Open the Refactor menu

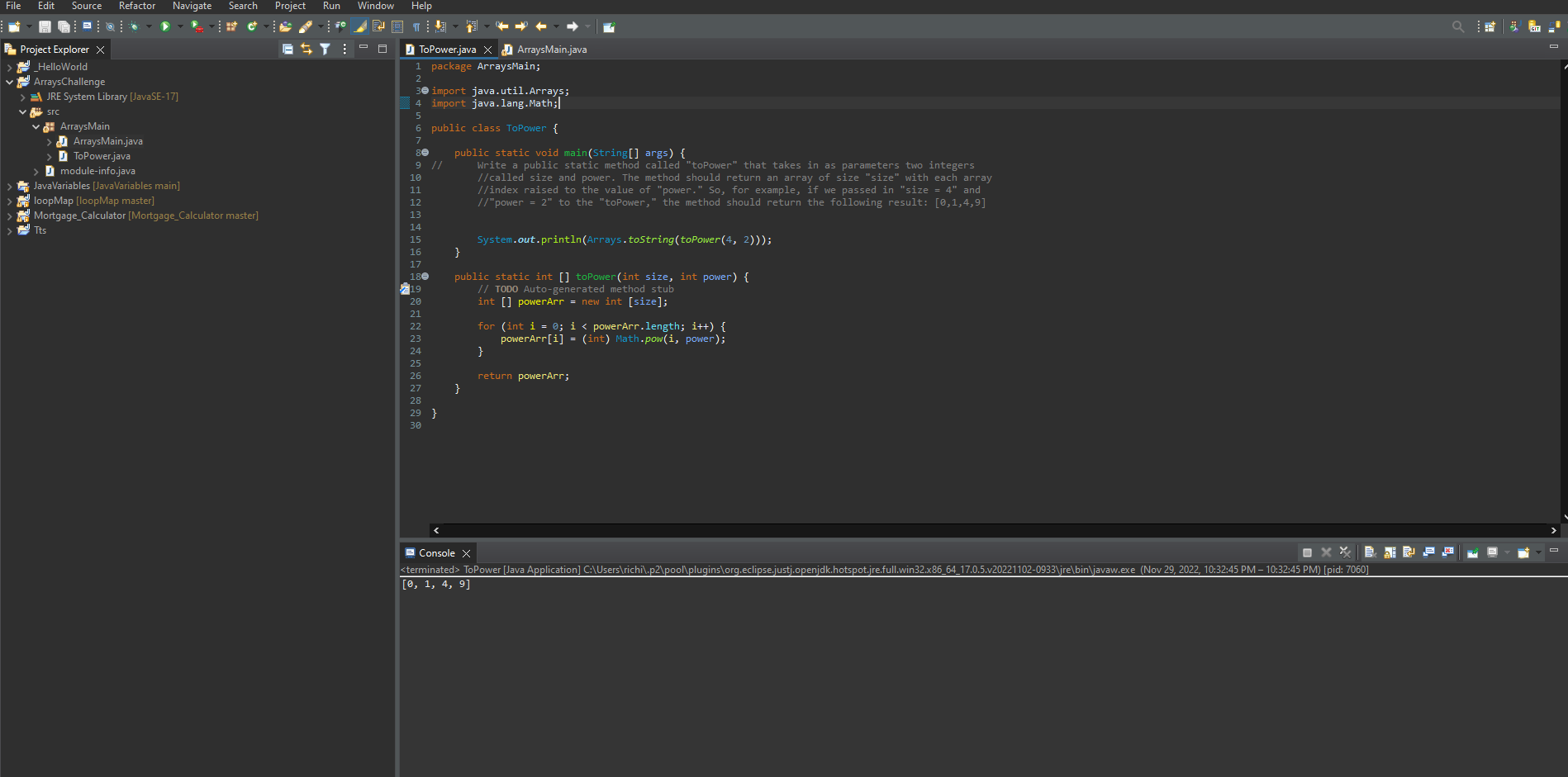click(x=136, y=6)
